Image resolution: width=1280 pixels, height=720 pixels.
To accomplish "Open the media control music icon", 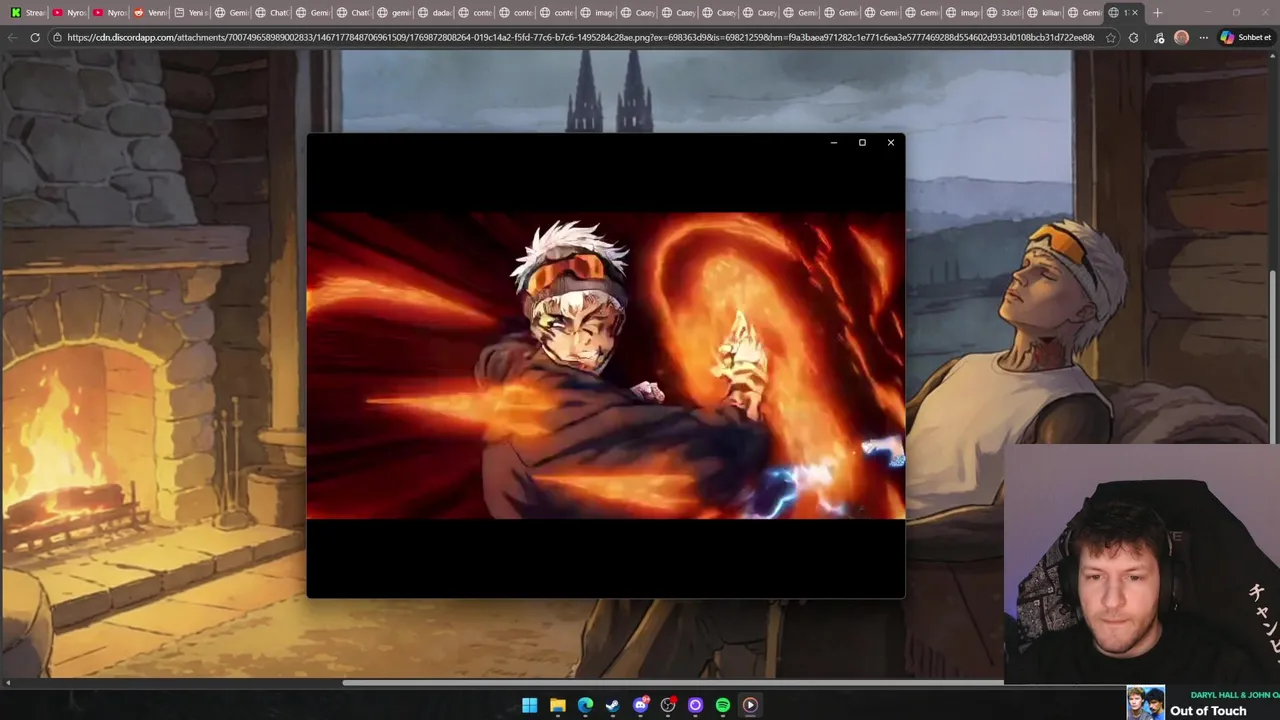I will click(x=1158, y=37).
